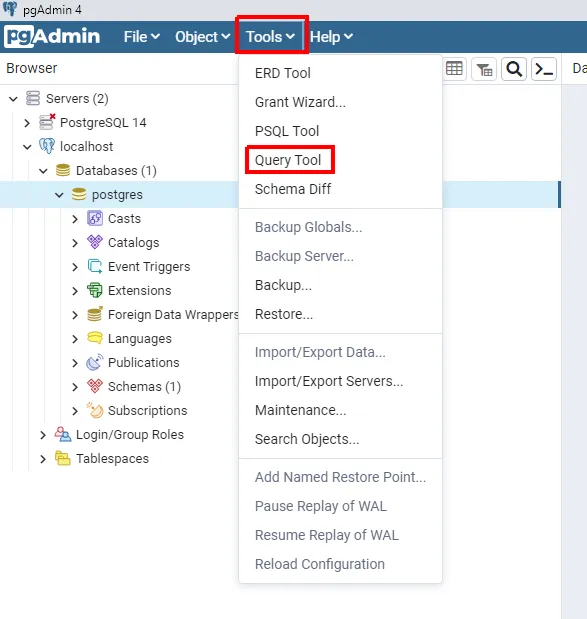Click the Databases (1) label
Viewport: 587px width, 619px height.
(116, 171)
